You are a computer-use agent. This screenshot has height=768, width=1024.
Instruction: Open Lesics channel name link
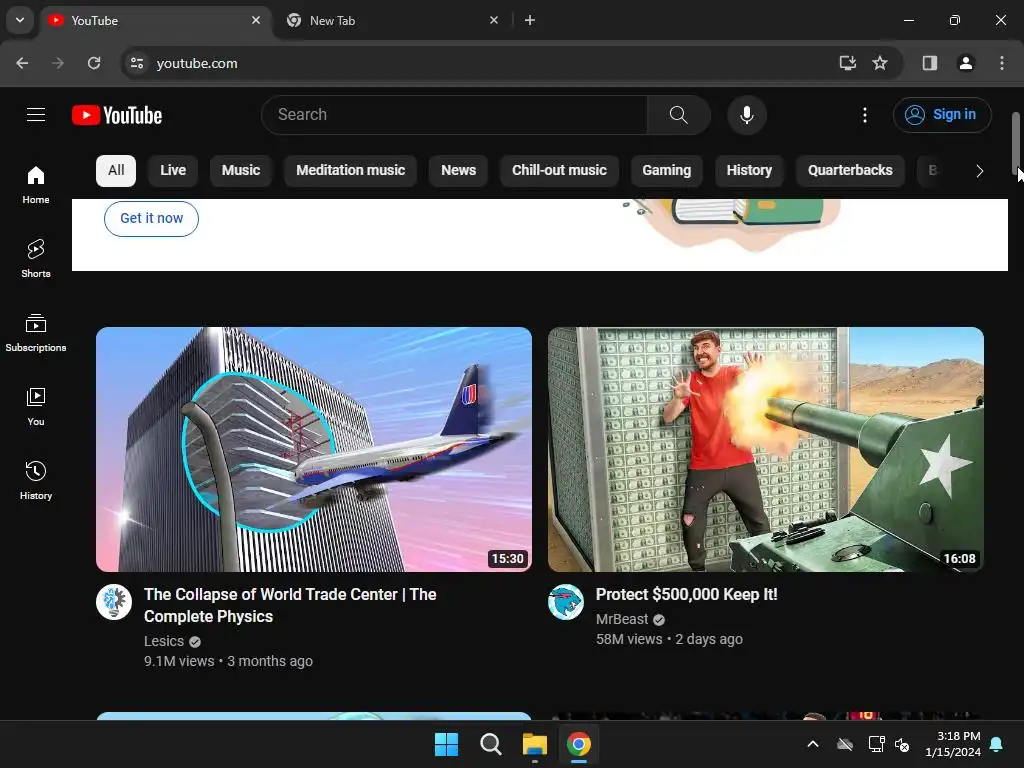point(164,641)
